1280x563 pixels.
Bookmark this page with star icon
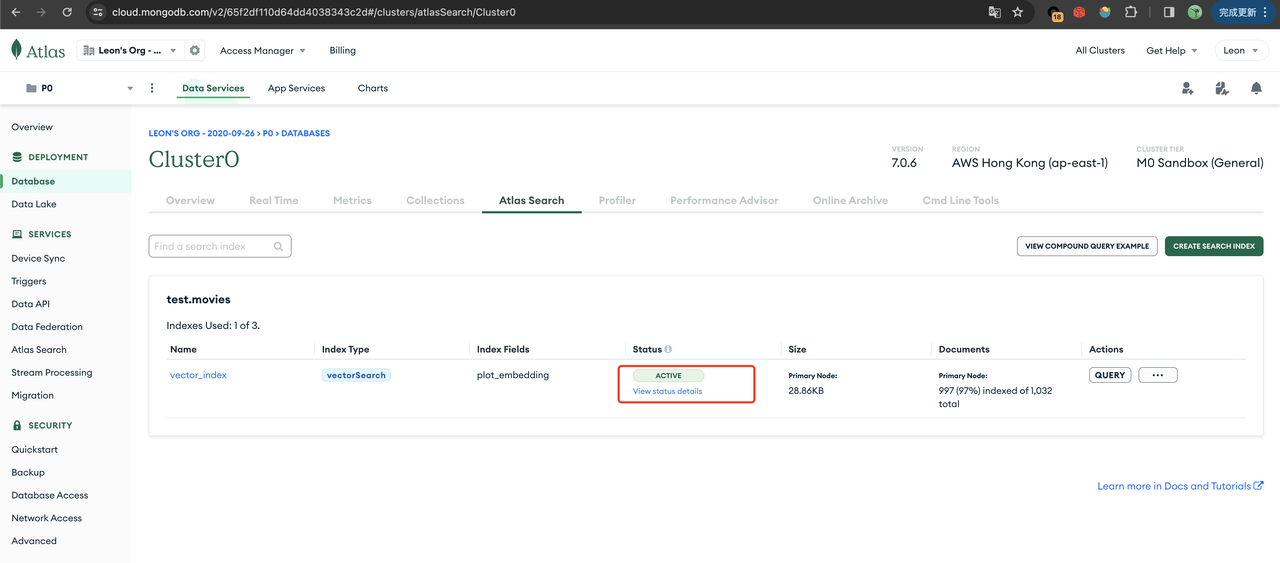tap(1018, 12)
